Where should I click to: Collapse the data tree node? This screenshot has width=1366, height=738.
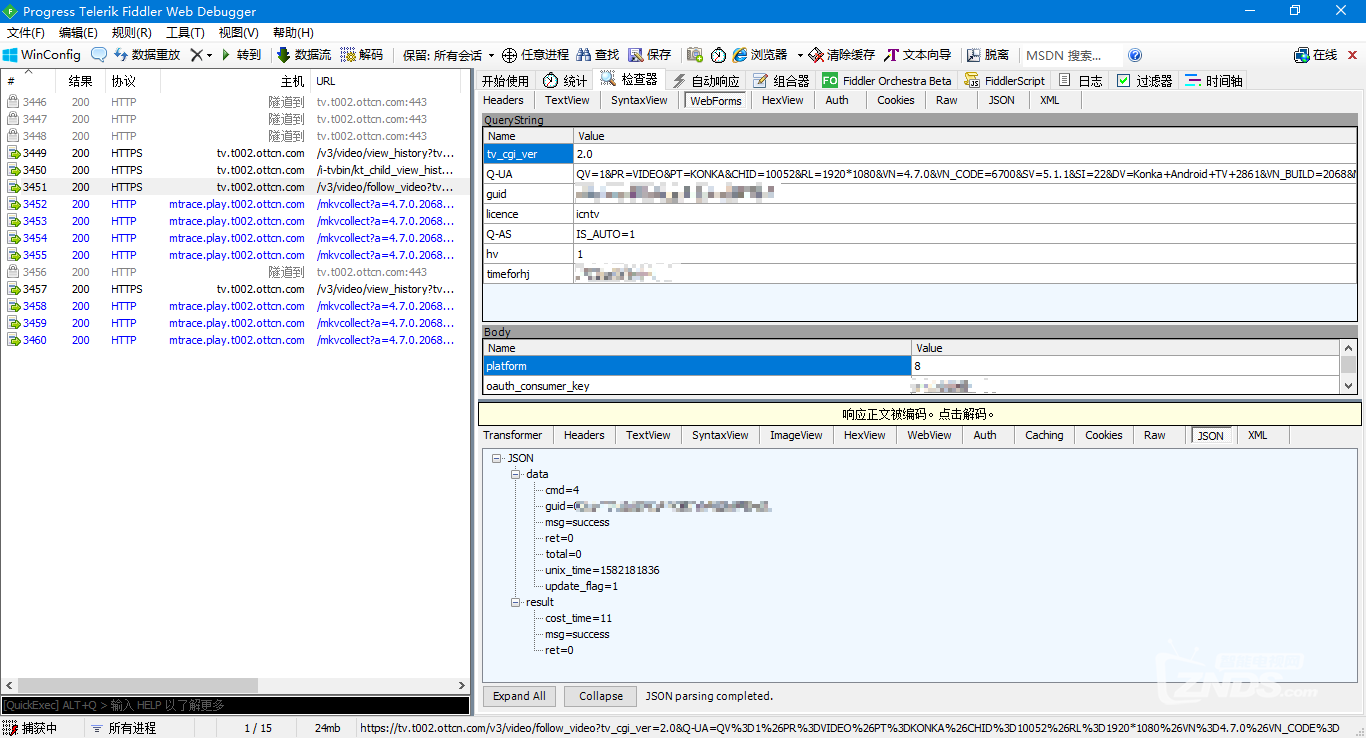516,474
